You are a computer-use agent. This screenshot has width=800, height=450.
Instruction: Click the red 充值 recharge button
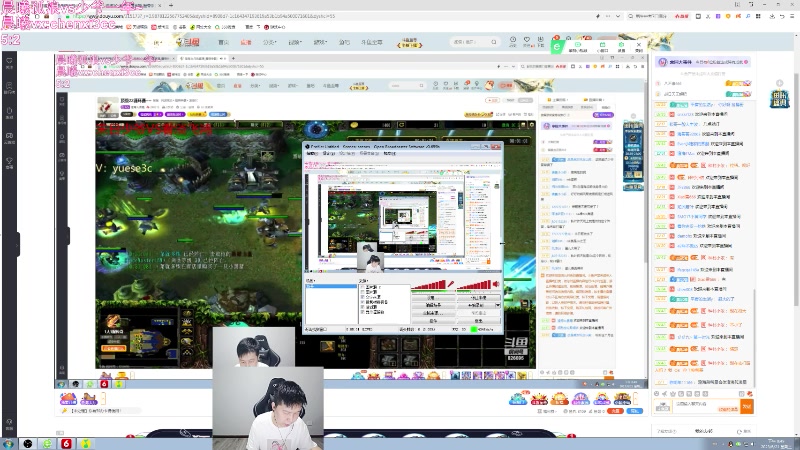point(616,411)
